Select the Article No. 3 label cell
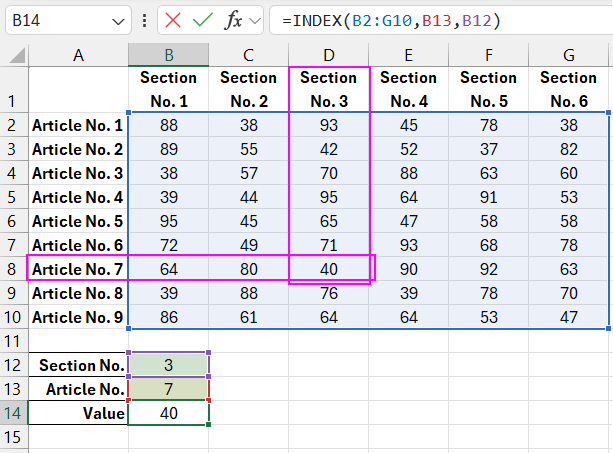This screenshot has width=613, height=453. [x=78, y=173]
